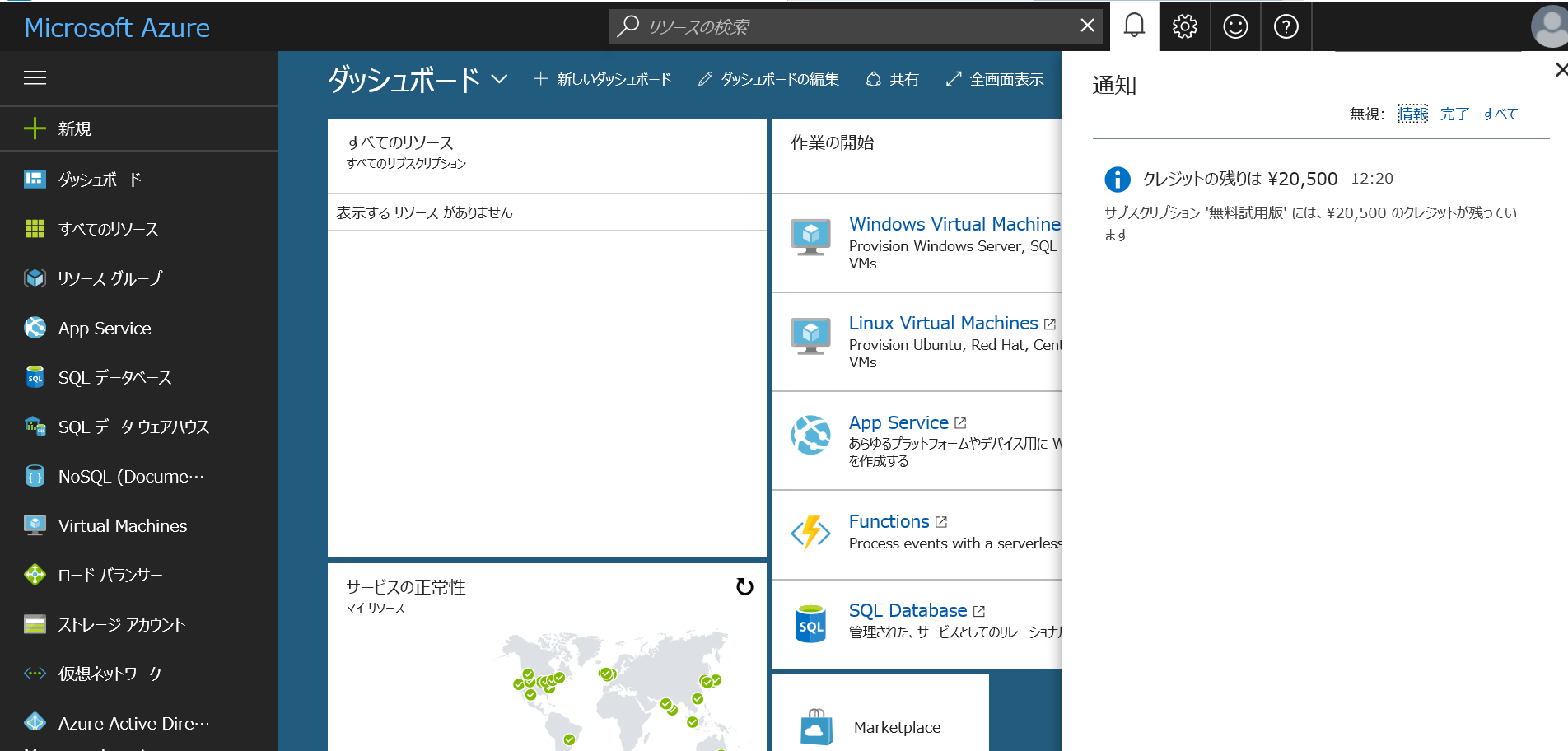1568x751 pixels.
Task: Select Virtual Machines in sidebar menu
Action: [x=138, y=525]
